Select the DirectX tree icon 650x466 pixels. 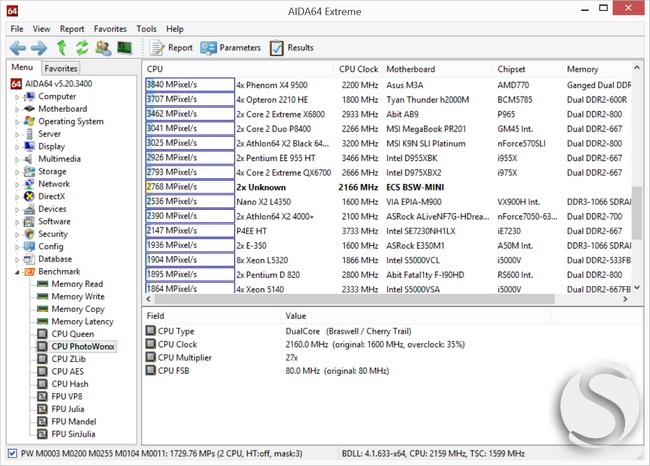pyautogui.click(x=29, y=196)
